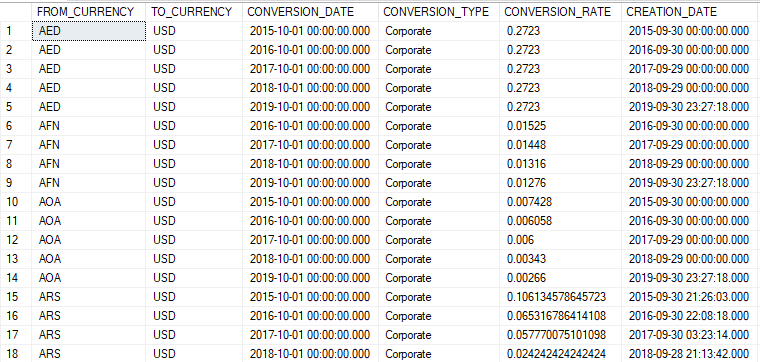Click conversion date 2015-10-01 in row 1

tap(310, 31)
